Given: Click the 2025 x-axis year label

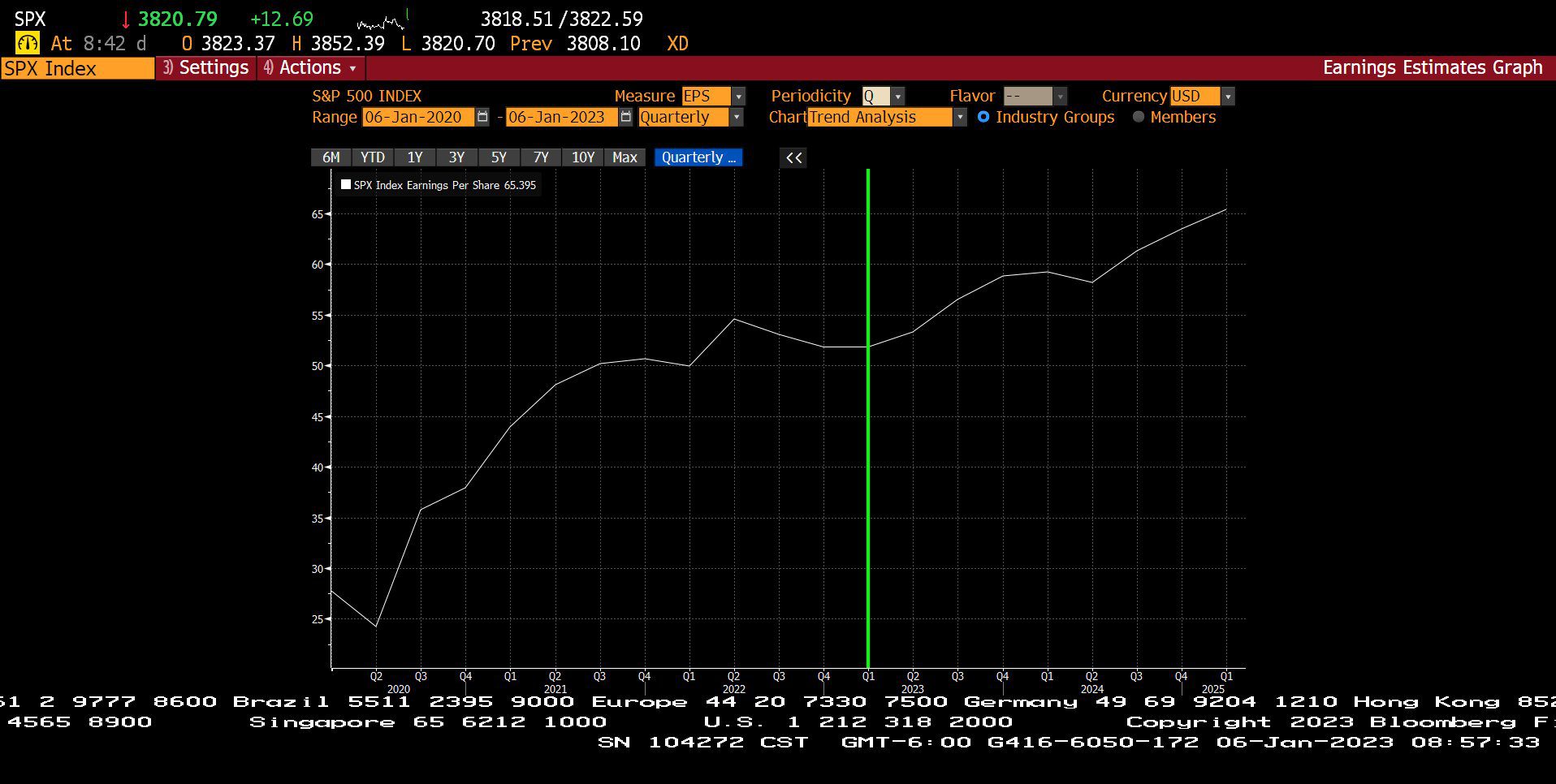Looking at the screenshot, I should tap(1212, 689).
